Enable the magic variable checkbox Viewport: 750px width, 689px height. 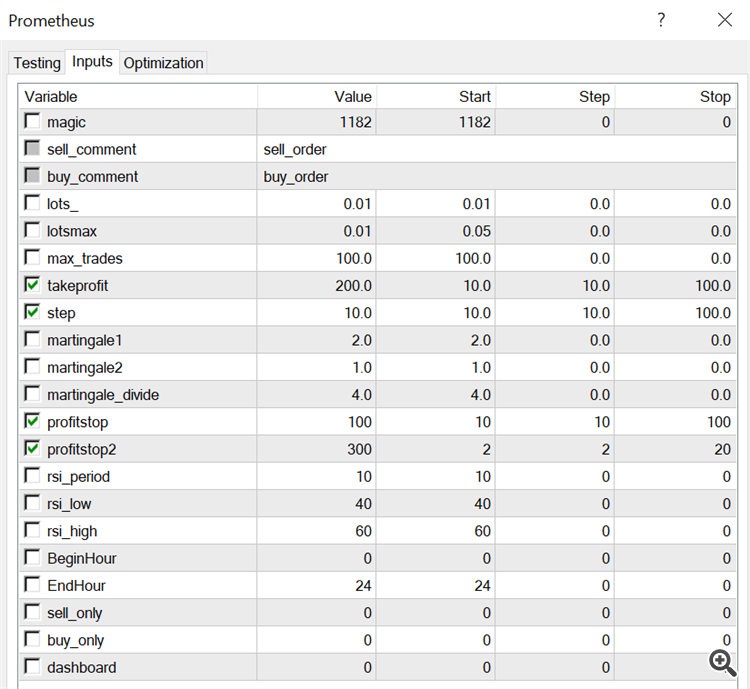(32, 121)
